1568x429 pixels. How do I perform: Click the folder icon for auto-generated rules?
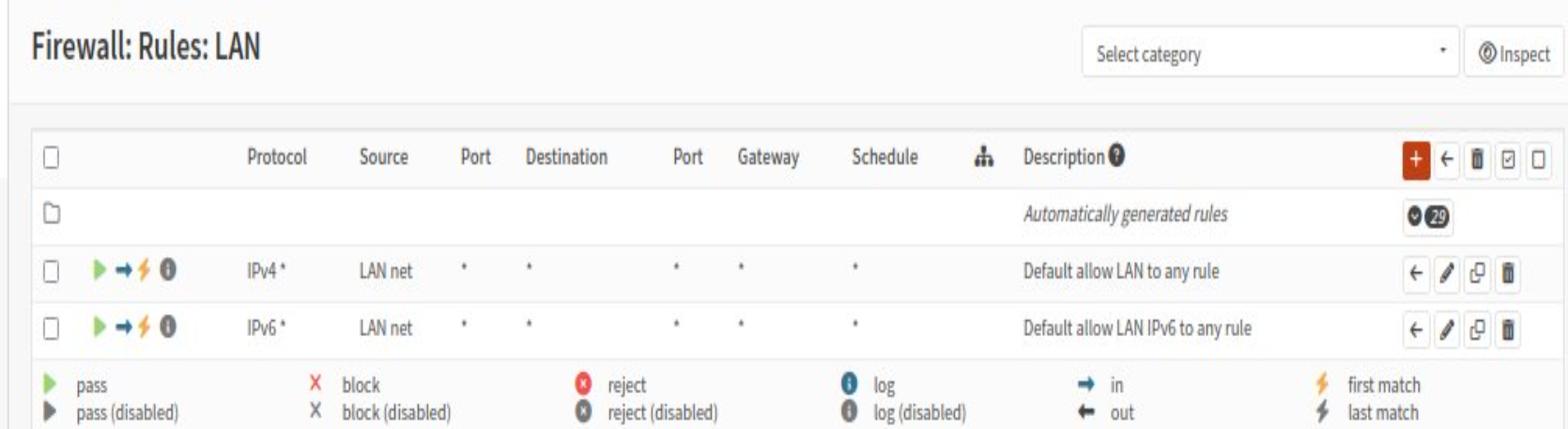52,213
